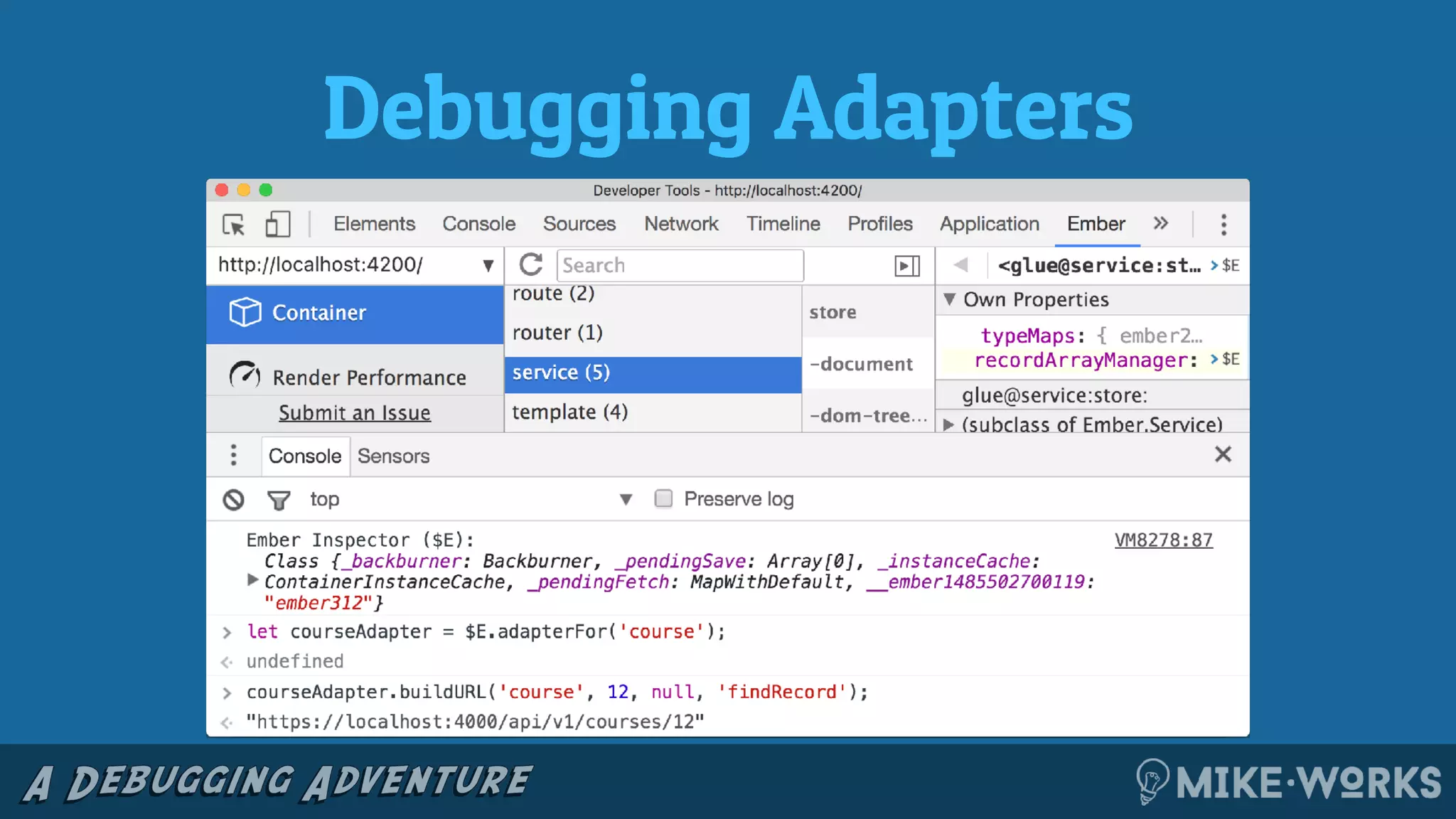Image resolution: width=1456 pixels, height=819 pixels.
Task: Click the Submit an Issue link
Action: click(355, 412)
